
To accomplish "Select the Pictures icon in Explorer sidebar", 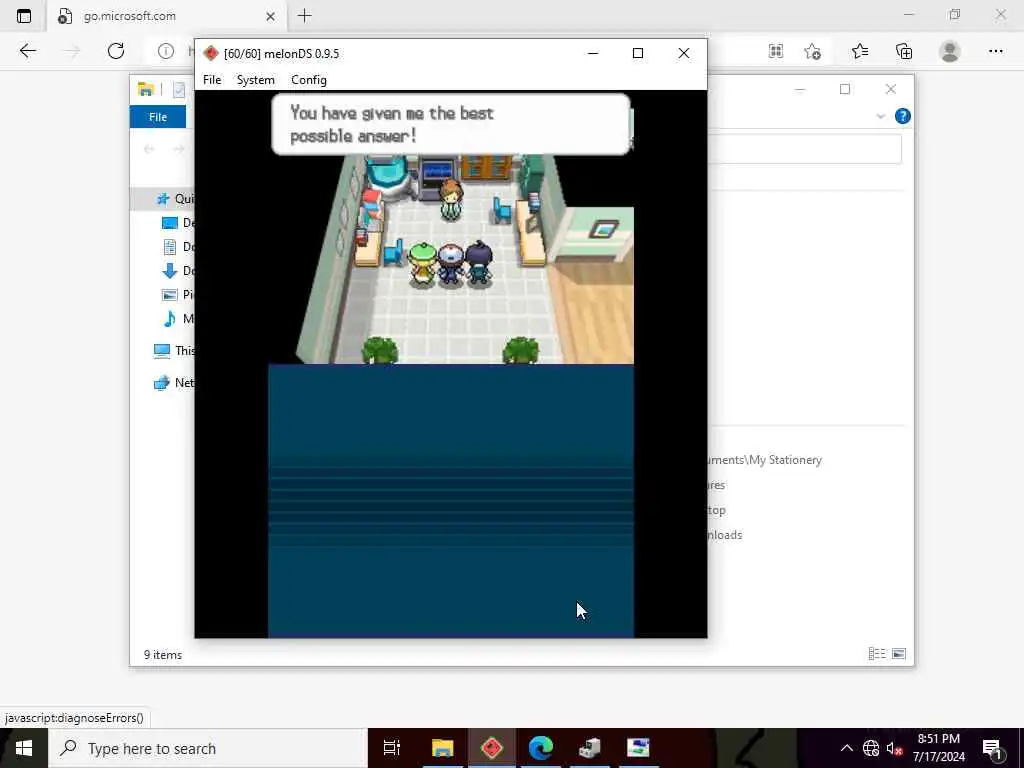I will (x=170, y=295).
